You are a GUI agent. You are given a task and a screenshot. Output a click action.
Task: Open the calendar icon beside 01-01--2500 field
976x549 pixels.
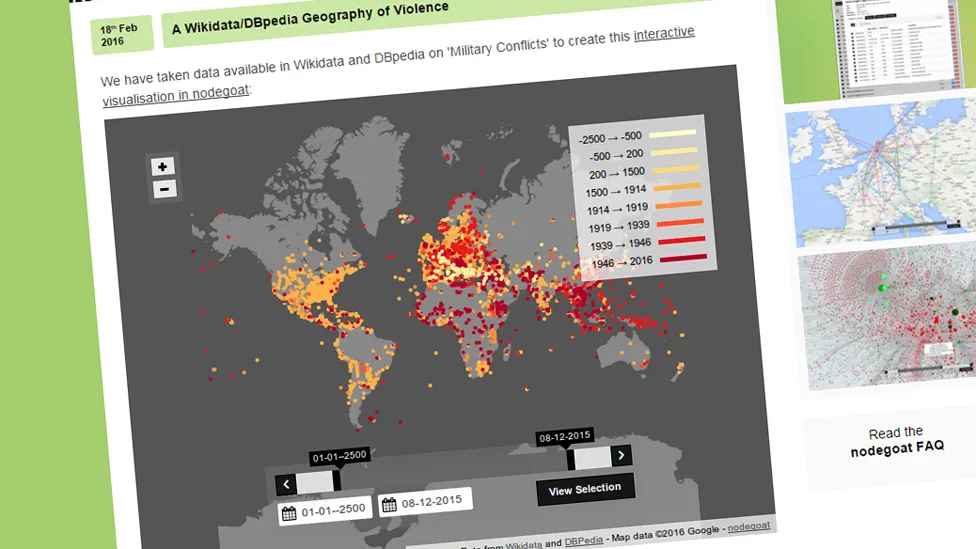[x=289, y=514]
